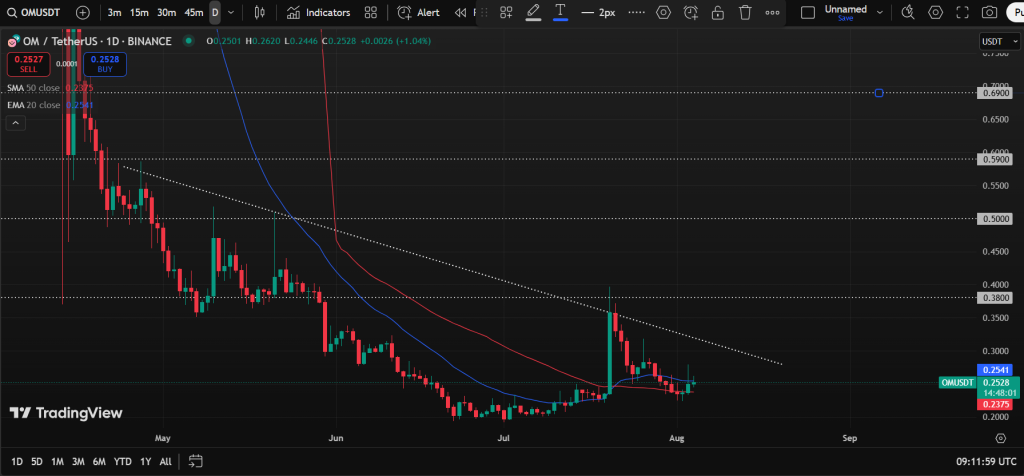The image size is (1024, 476).
Task: Add an alert on the selected drawing
Action: pyautogui.click(x=691, y=12)
